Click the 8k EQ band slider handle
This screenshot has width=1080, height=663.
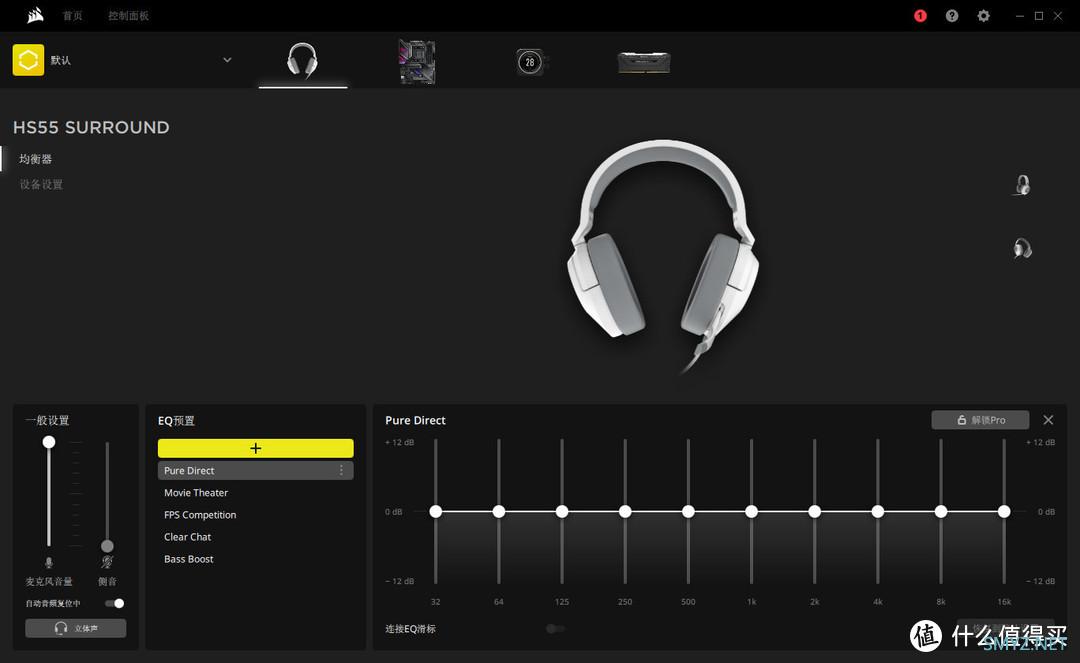click(x=941, y=512)
